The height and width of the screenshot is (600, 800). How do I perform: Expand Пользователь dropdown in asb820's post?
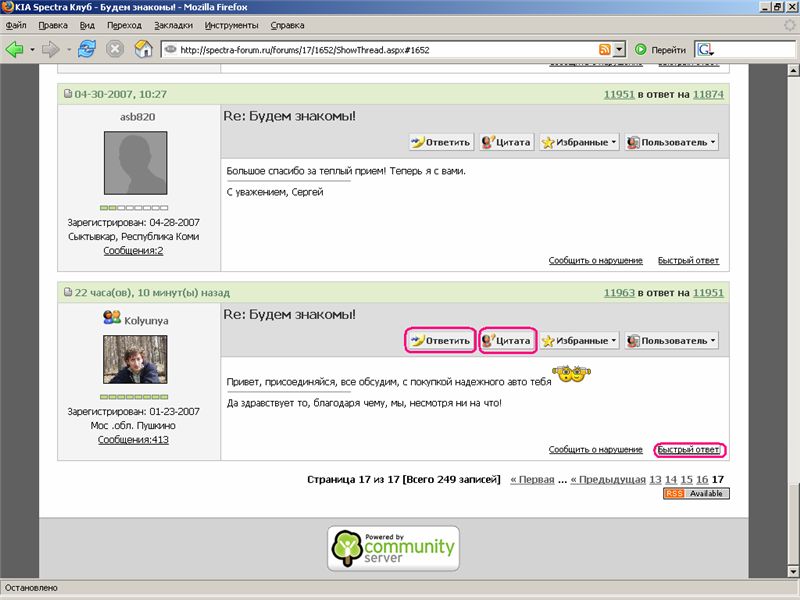(x=671, y=142)
